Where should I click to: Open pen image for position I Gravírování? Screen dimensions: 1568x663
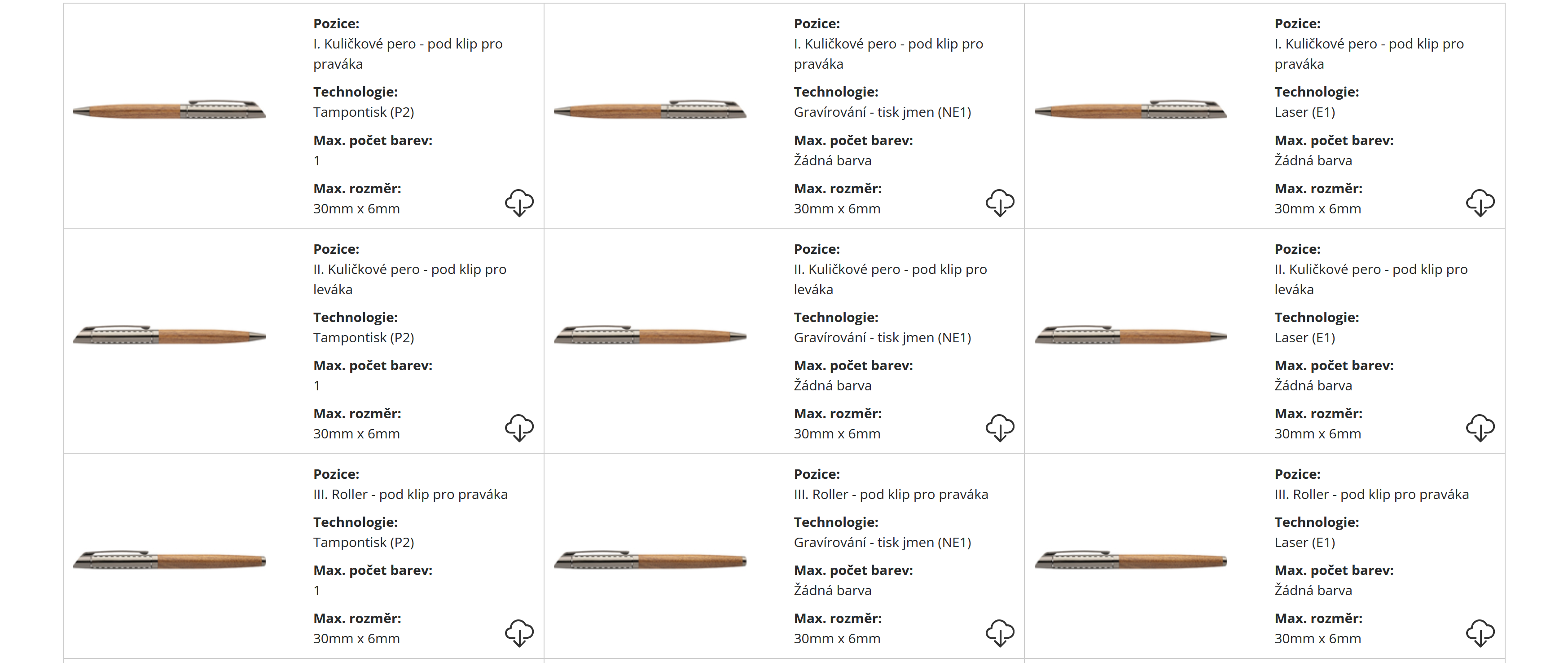[x=650, y=110]
